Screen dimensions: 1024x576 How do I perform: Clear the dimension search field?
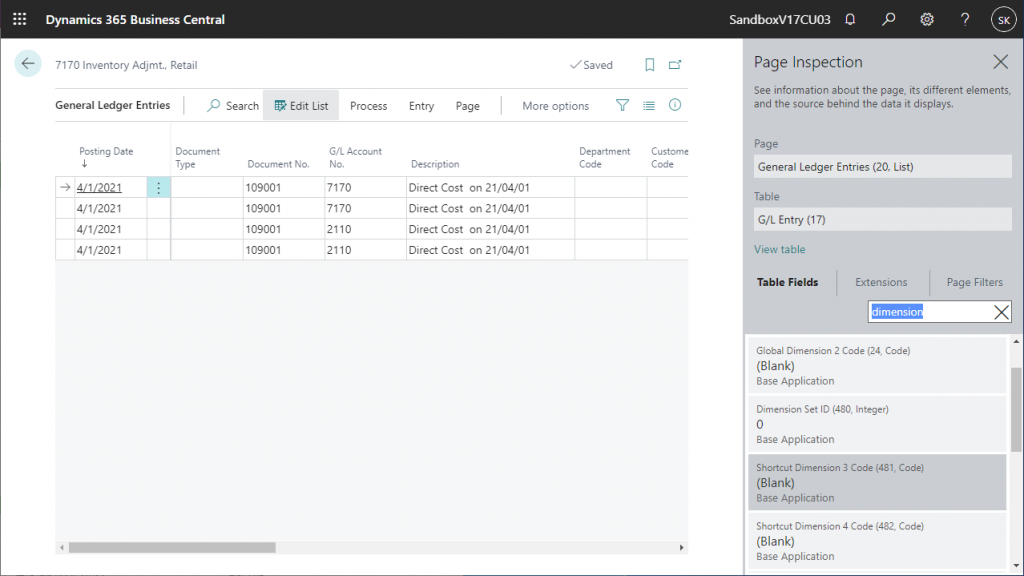point(1001,312)
